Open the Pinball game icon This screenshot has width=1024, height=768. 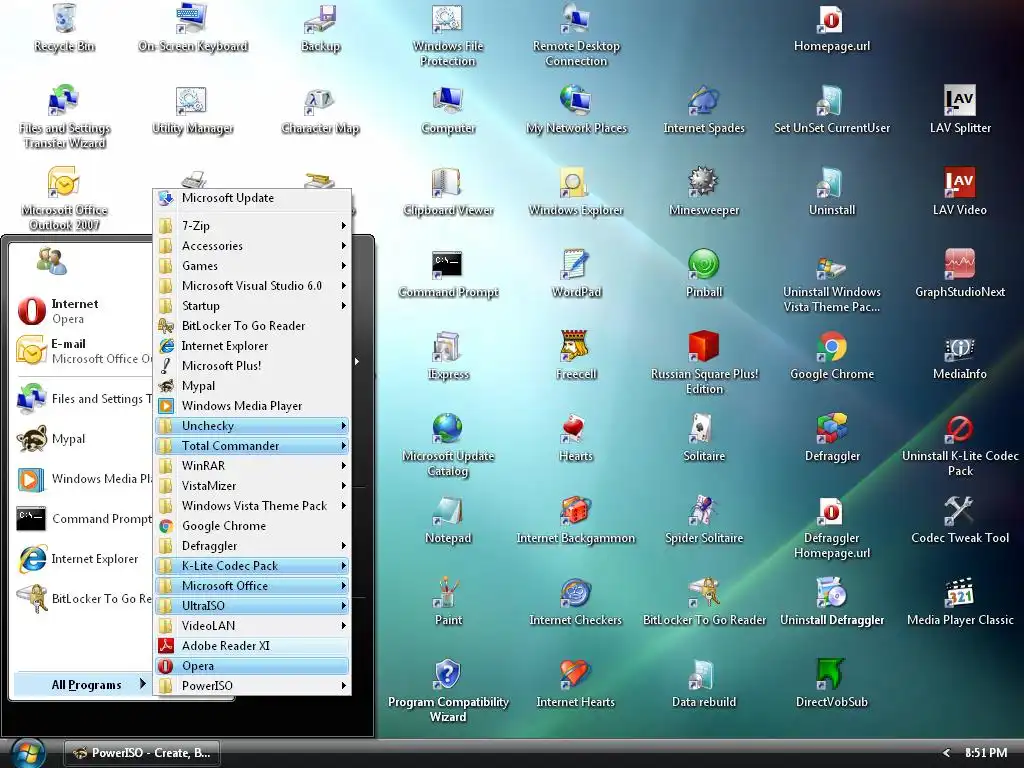pos(704,274)
